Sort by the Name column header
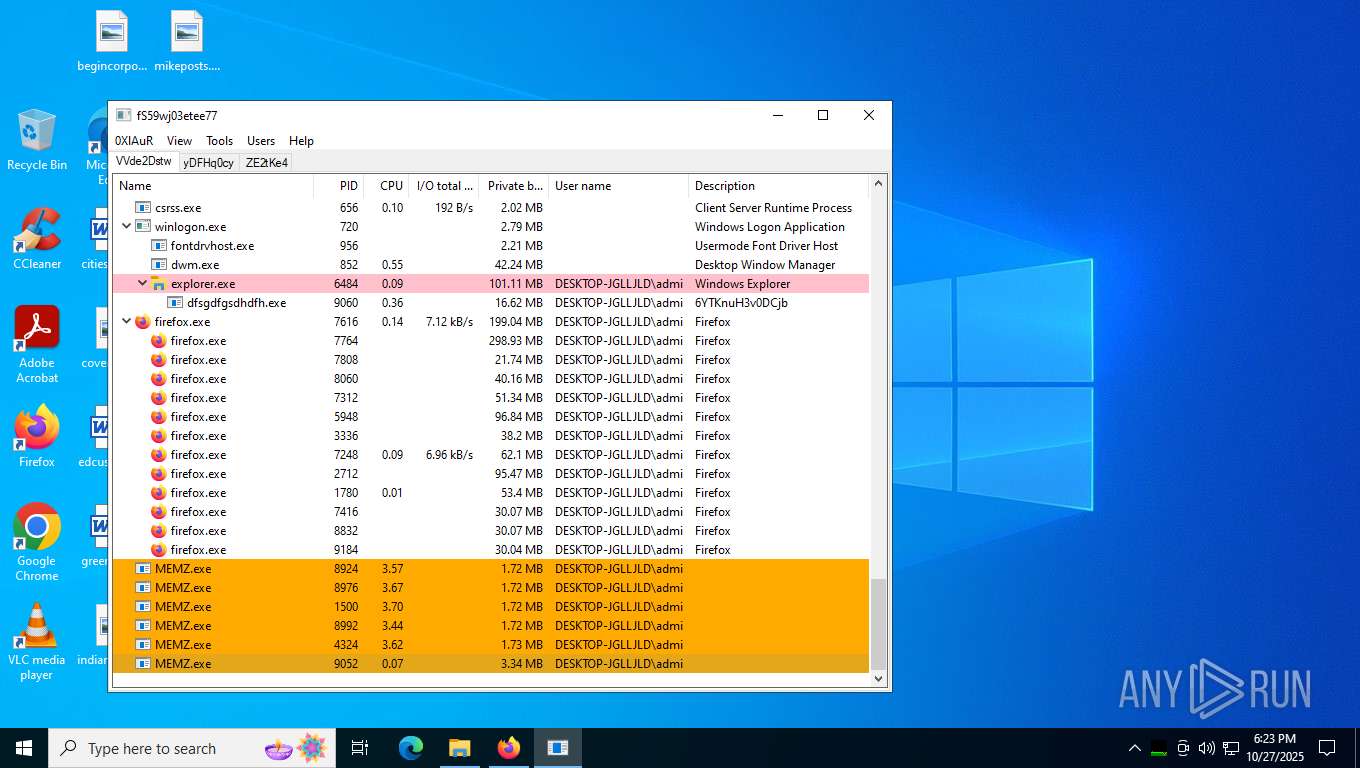 (x=213, y=186)
